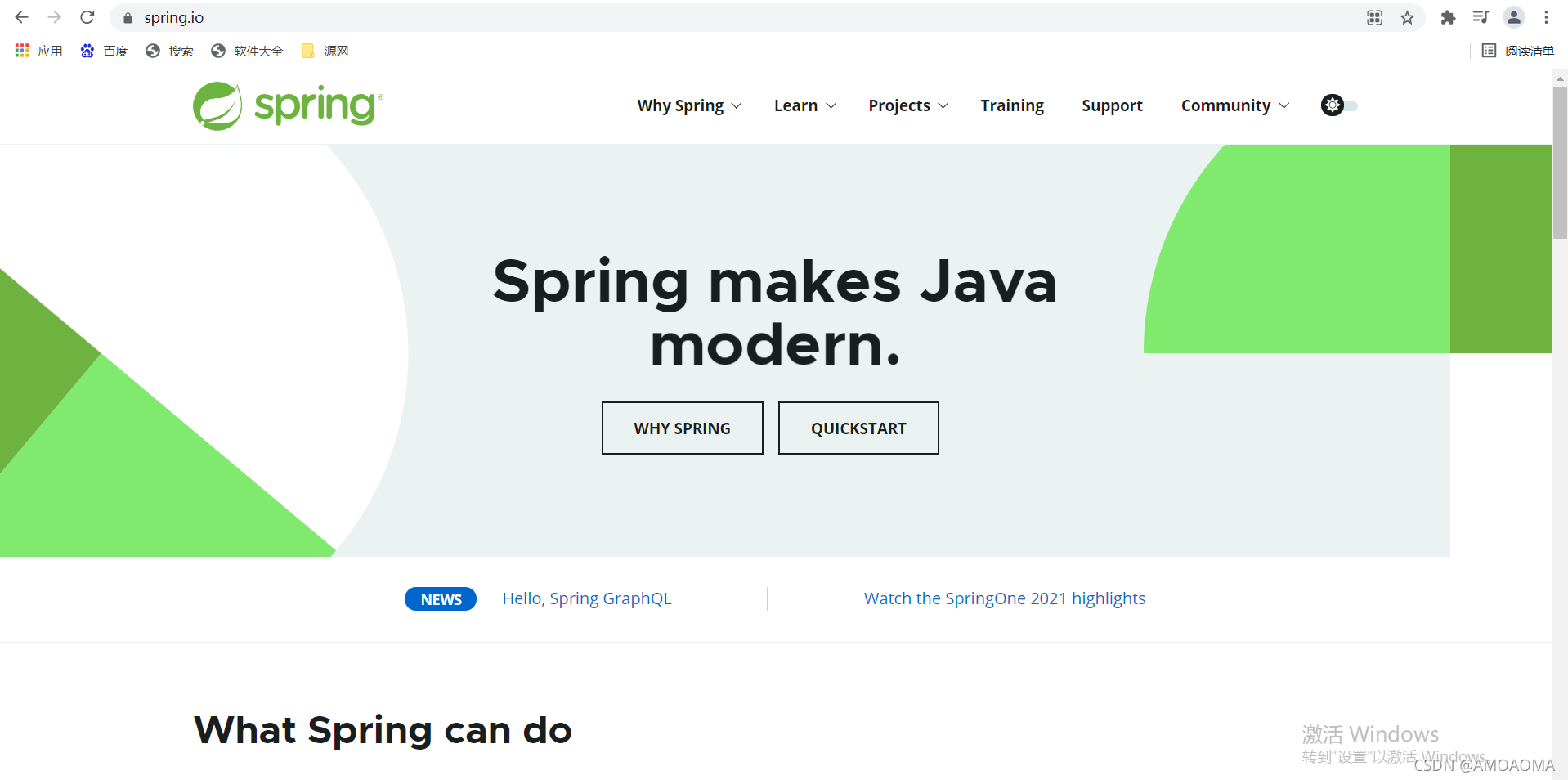Open the 阅读清单 reading list
This screenshot has width=1568, height=780.
[x=1518, y=51]
